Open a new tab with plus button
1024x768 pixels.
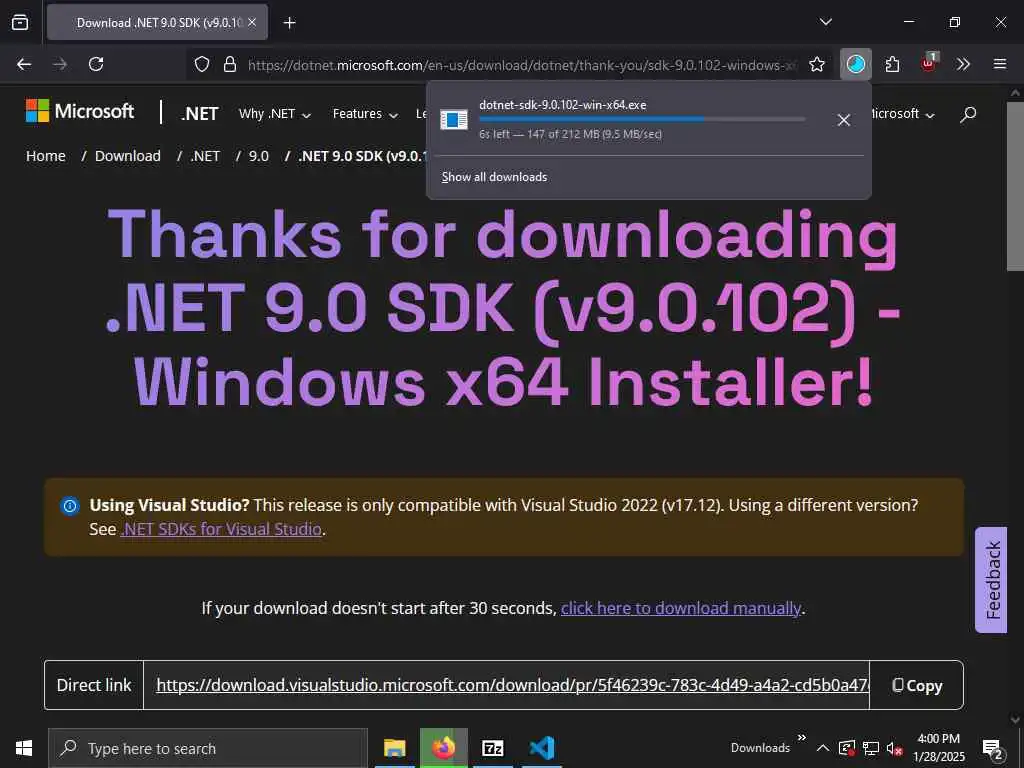pos(289,23)
